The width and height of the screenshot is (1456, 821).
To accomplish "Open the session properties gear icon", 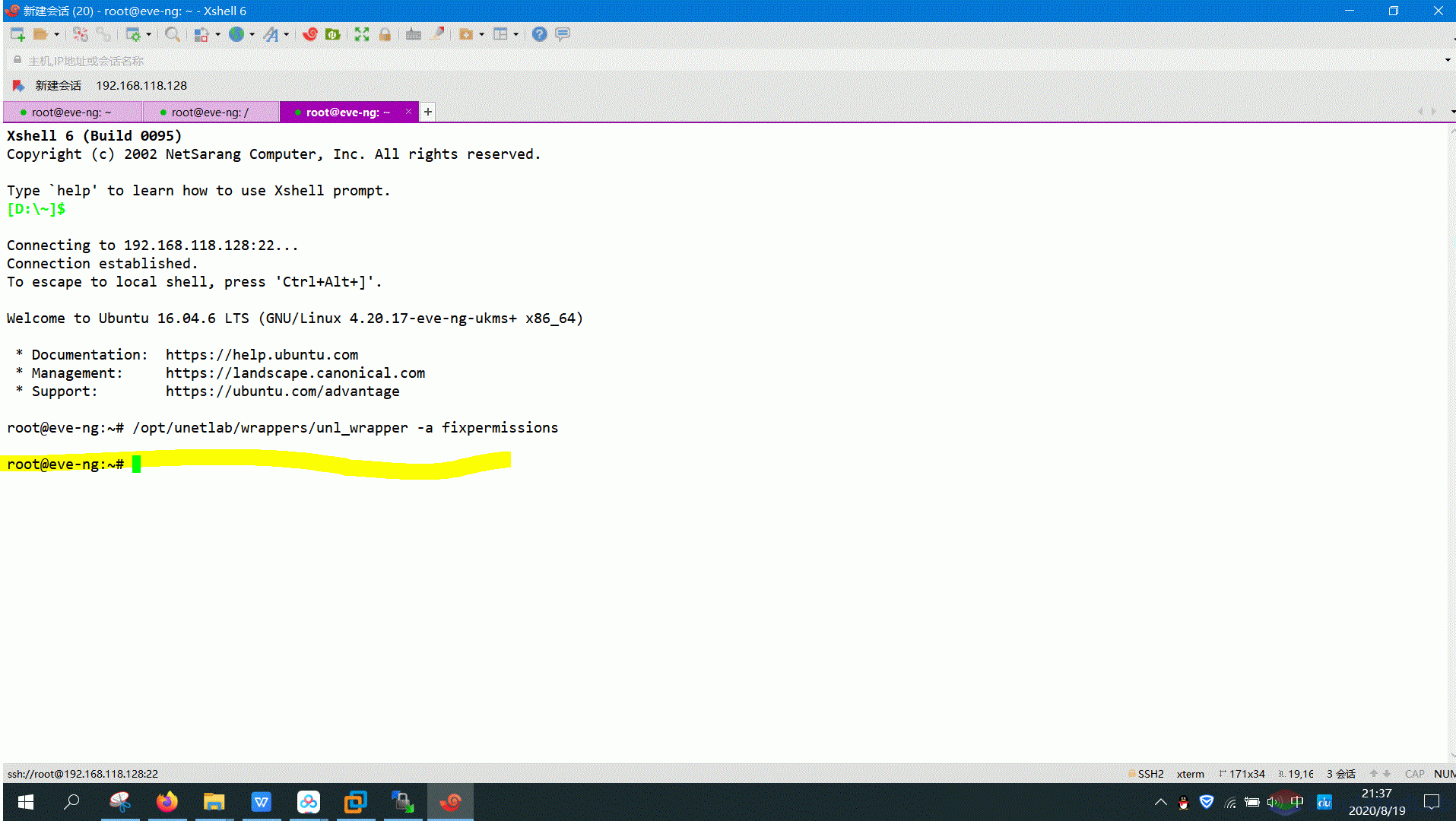I will point(133,34).
